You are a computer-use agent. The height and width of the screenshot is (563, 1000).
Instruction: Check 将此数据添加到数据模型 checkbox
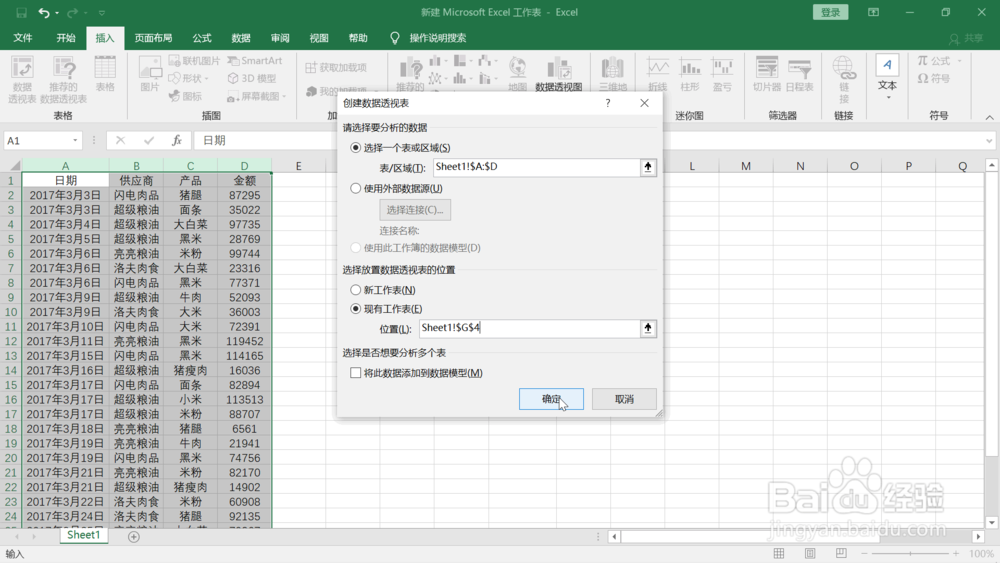click(x=355, y=373)
